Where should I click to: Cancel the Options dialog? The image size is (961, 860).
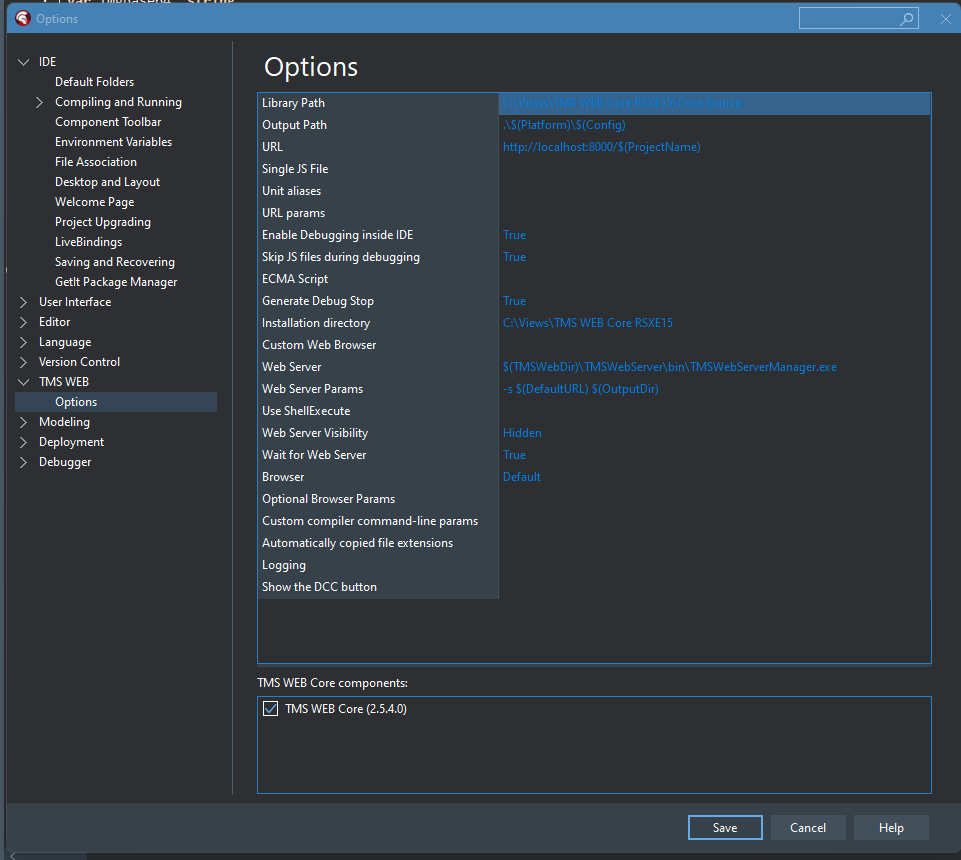pyautogui.click(x=808, y=828)
